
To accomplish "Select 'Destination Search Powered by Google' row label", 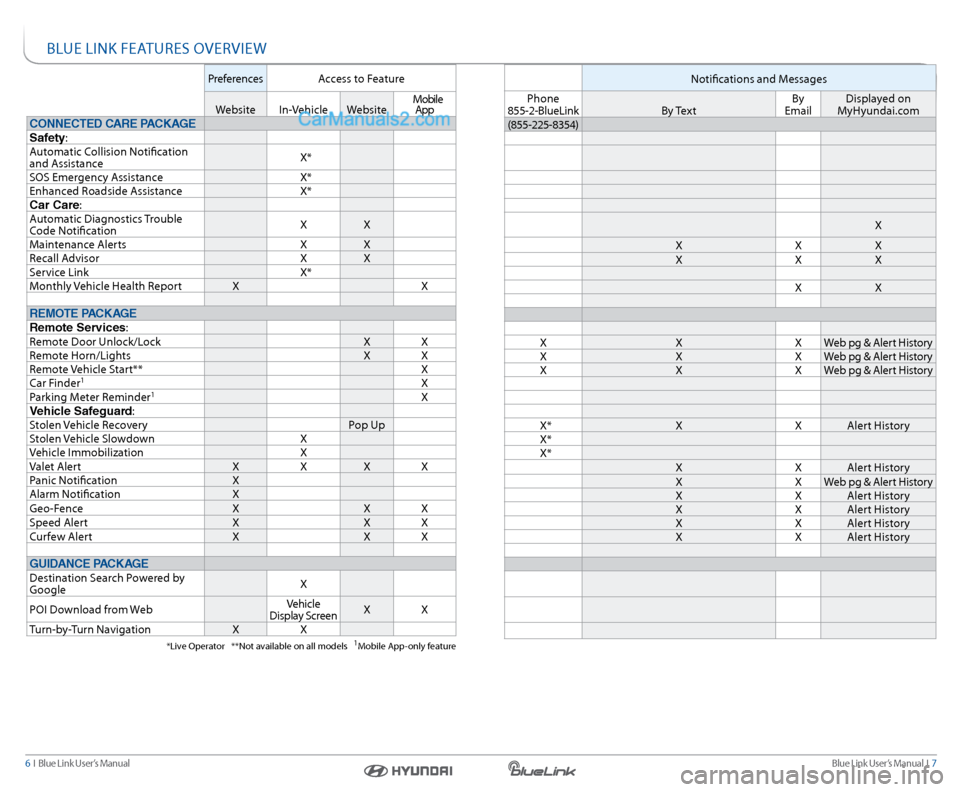I will tap(107, 584).
